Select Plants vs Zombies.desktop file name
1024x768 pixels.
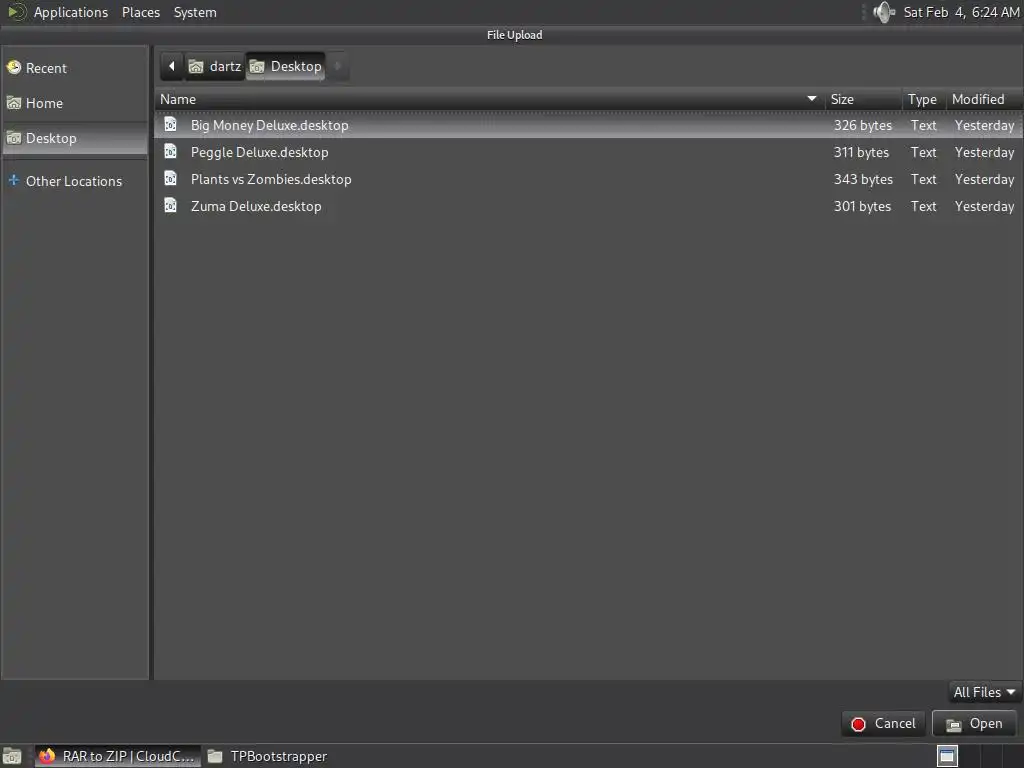271,179
